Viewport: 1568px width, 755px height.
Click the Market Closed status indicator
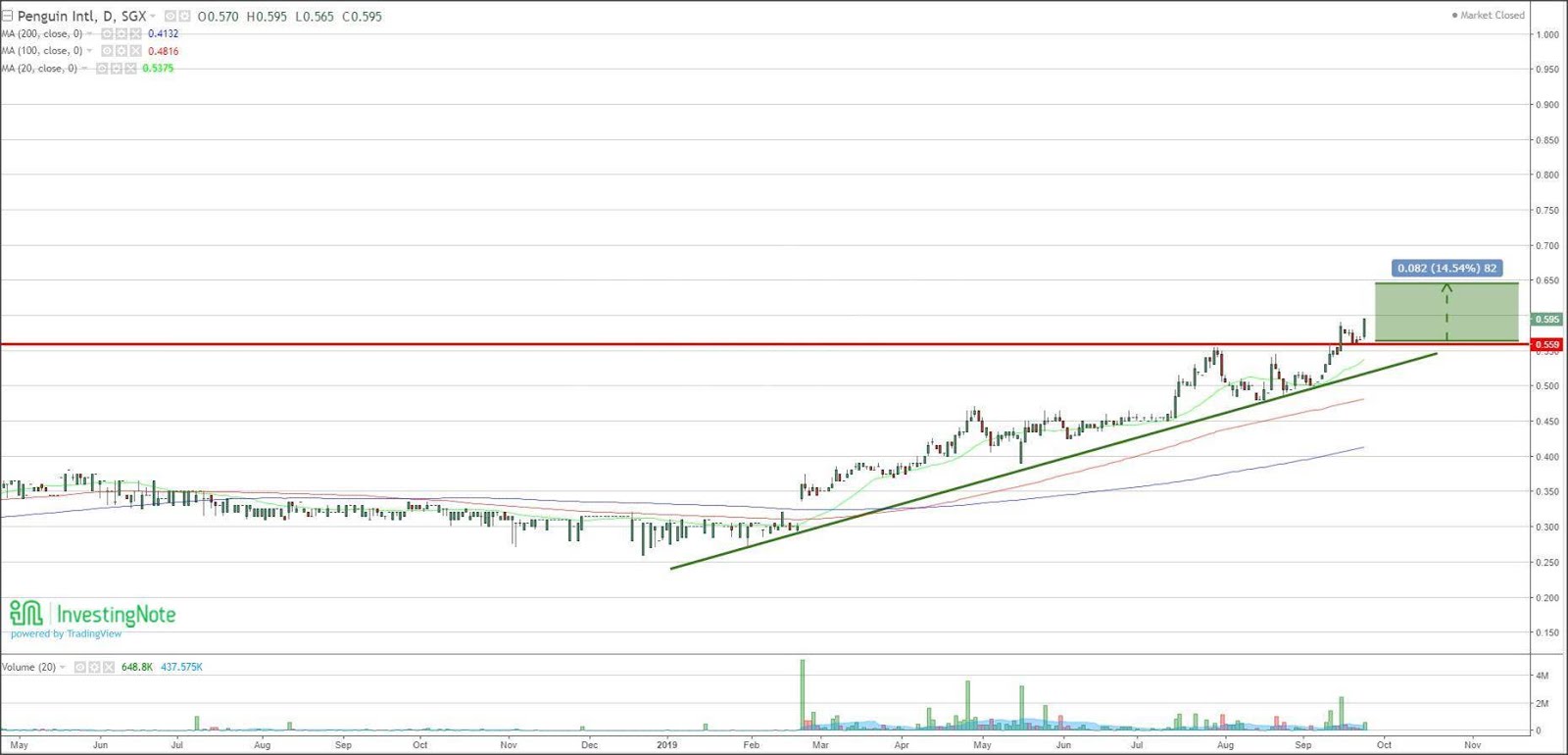[1488, 15]
